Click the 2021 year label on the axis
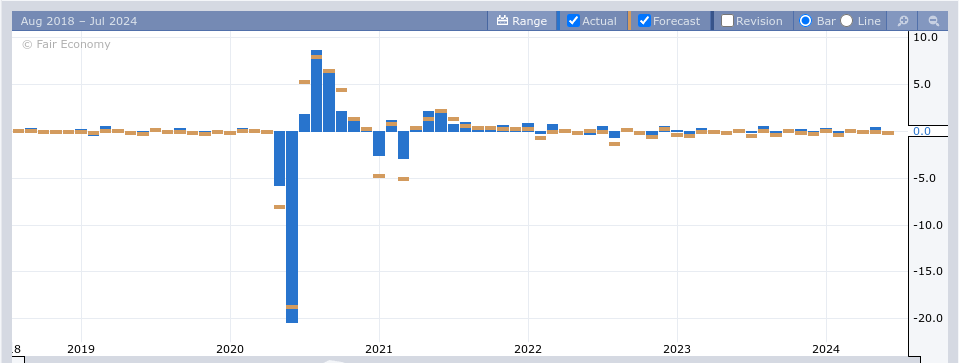959x363 pixels. tap(379, 349)
